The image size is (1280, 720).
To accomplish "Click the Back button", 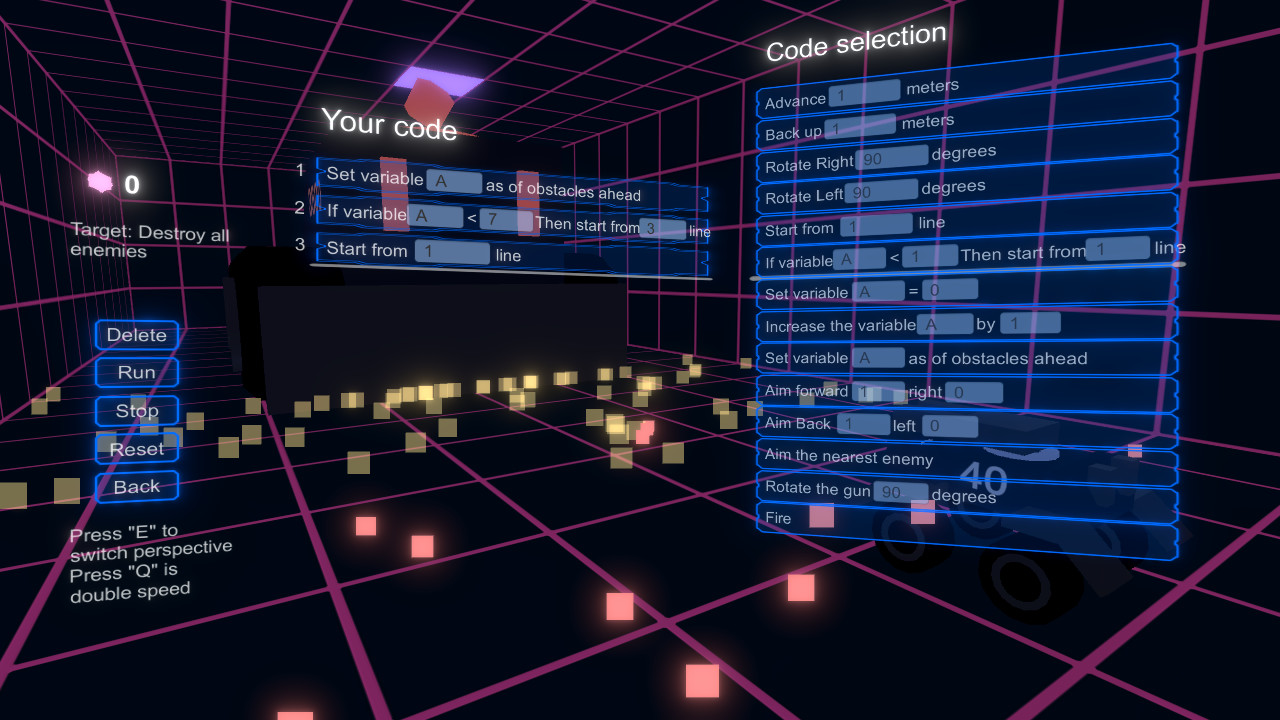I will (x=137, y=487).
